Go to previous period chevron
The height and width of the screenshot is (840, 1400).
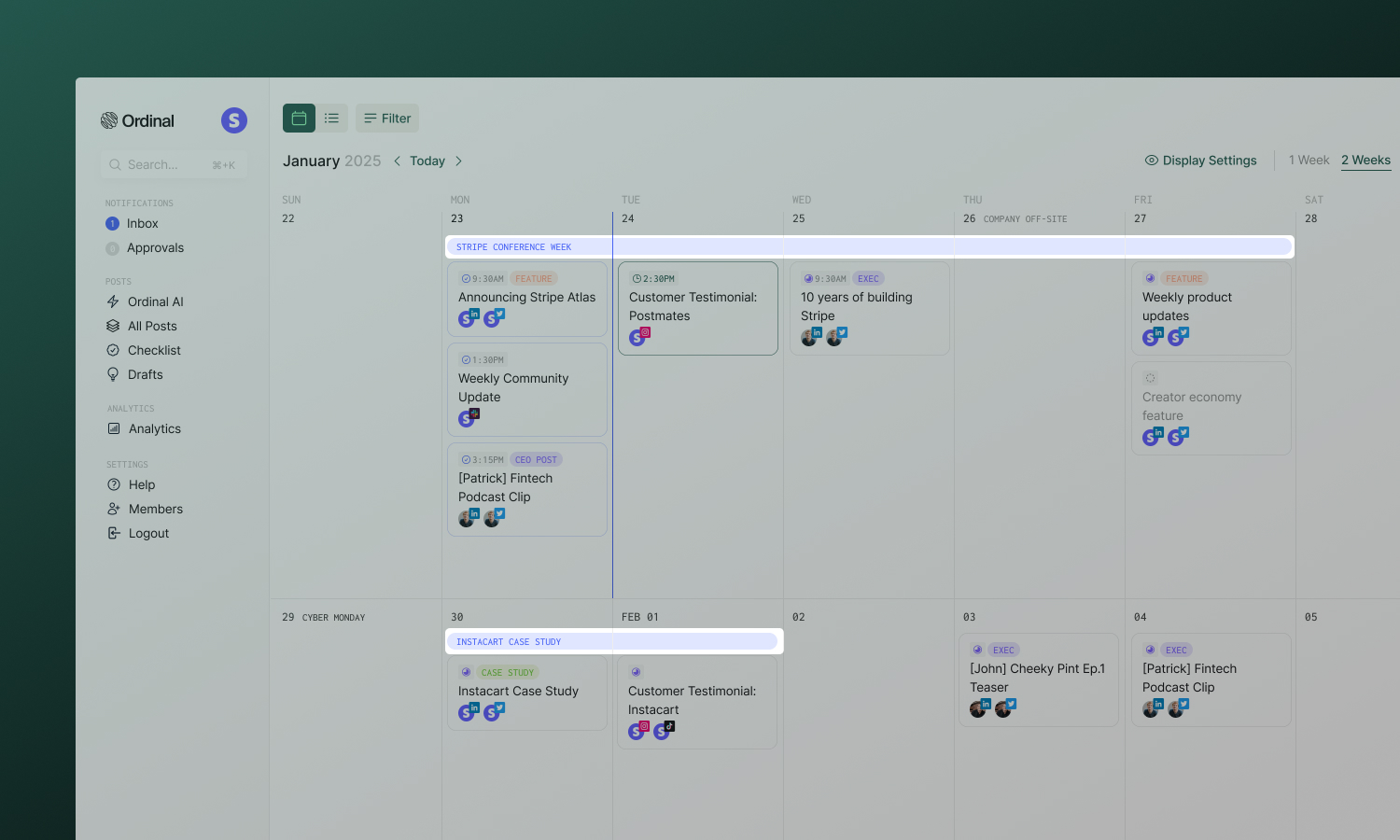[x=398, y=161]
